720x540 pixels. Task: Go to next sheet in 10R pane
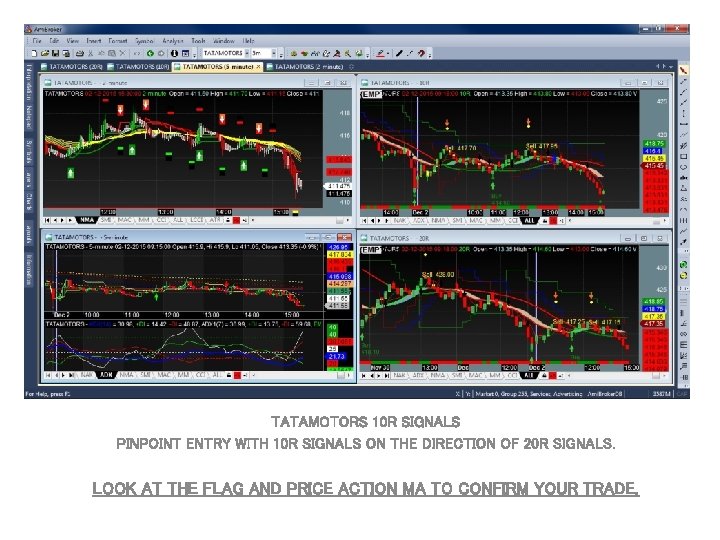tap(379, 221)
